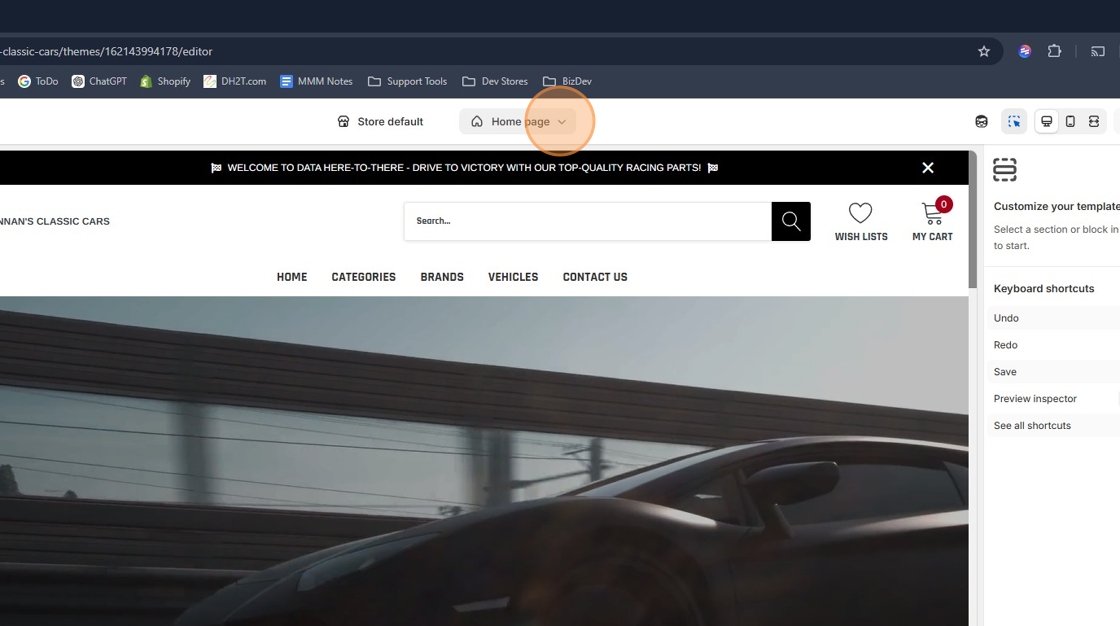Click the preview vertical scrollbar
Screen dimensions: 1120x626
click(x=973, y=220)
